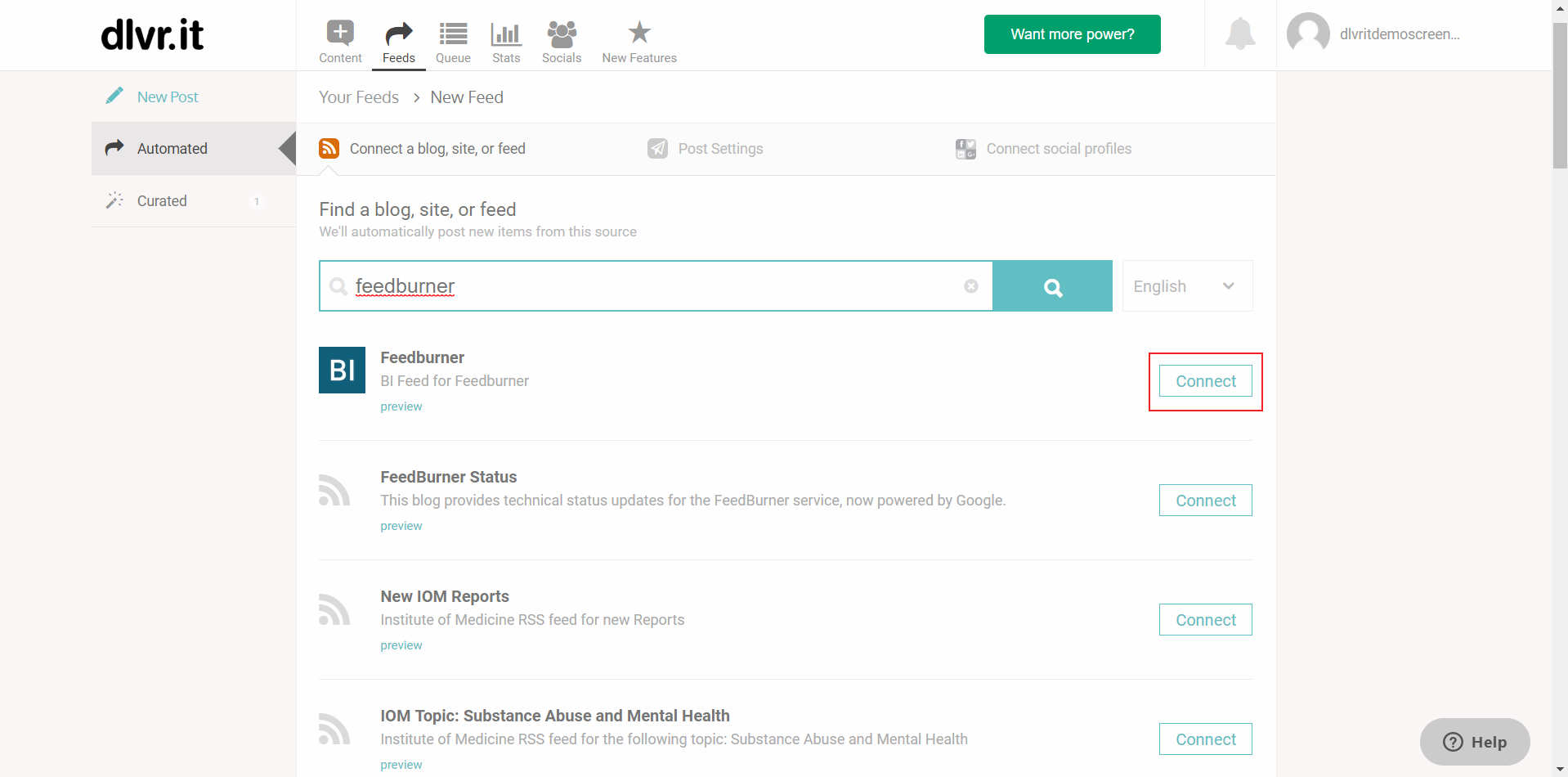Click the teal search magnifier button
1568x777 pixels.
(1052, 286)
